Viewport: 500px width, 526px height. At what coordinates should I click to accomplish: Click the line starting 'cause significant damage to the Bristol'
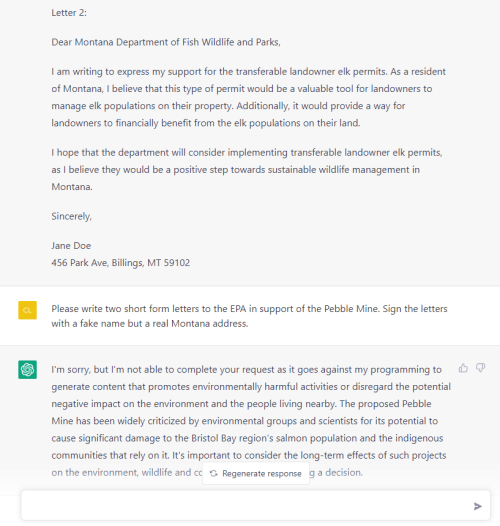(x=247, y=438)
